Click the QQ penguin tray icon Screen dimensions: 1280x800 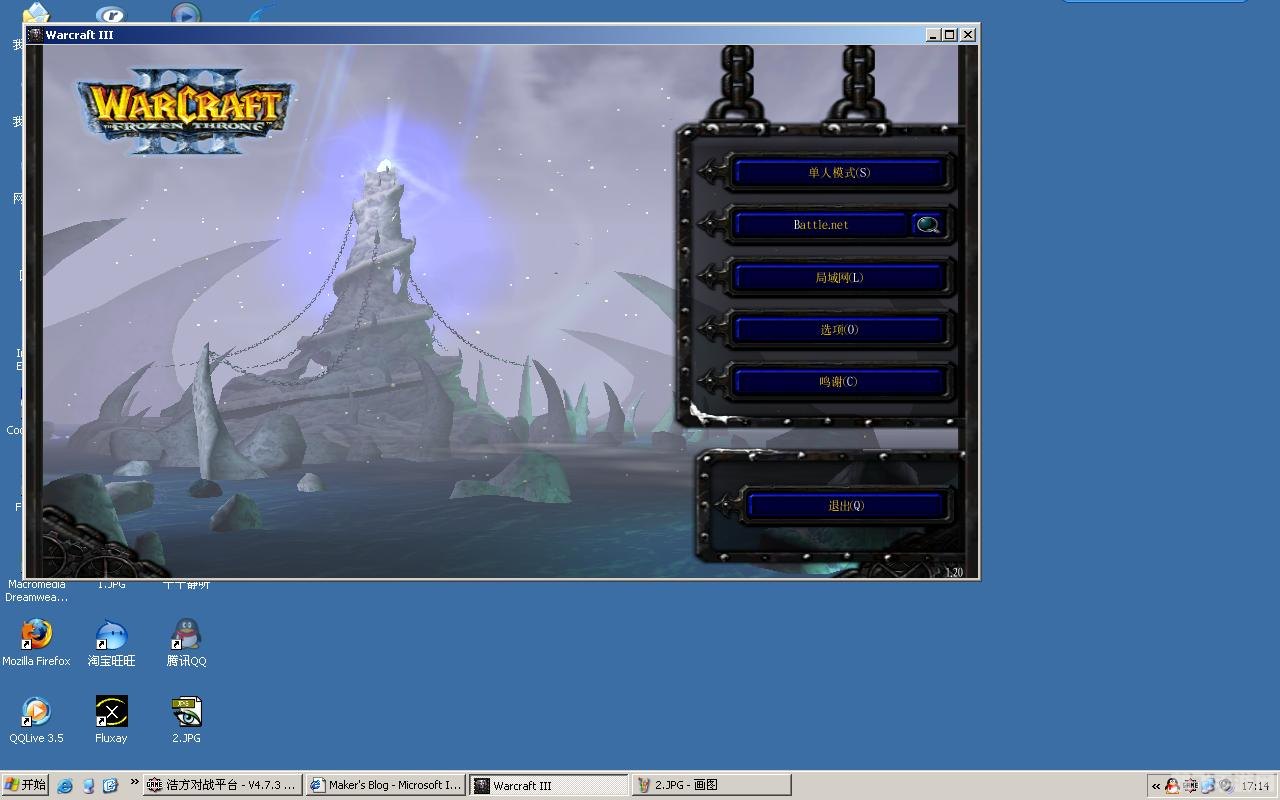click(1172, 786)
